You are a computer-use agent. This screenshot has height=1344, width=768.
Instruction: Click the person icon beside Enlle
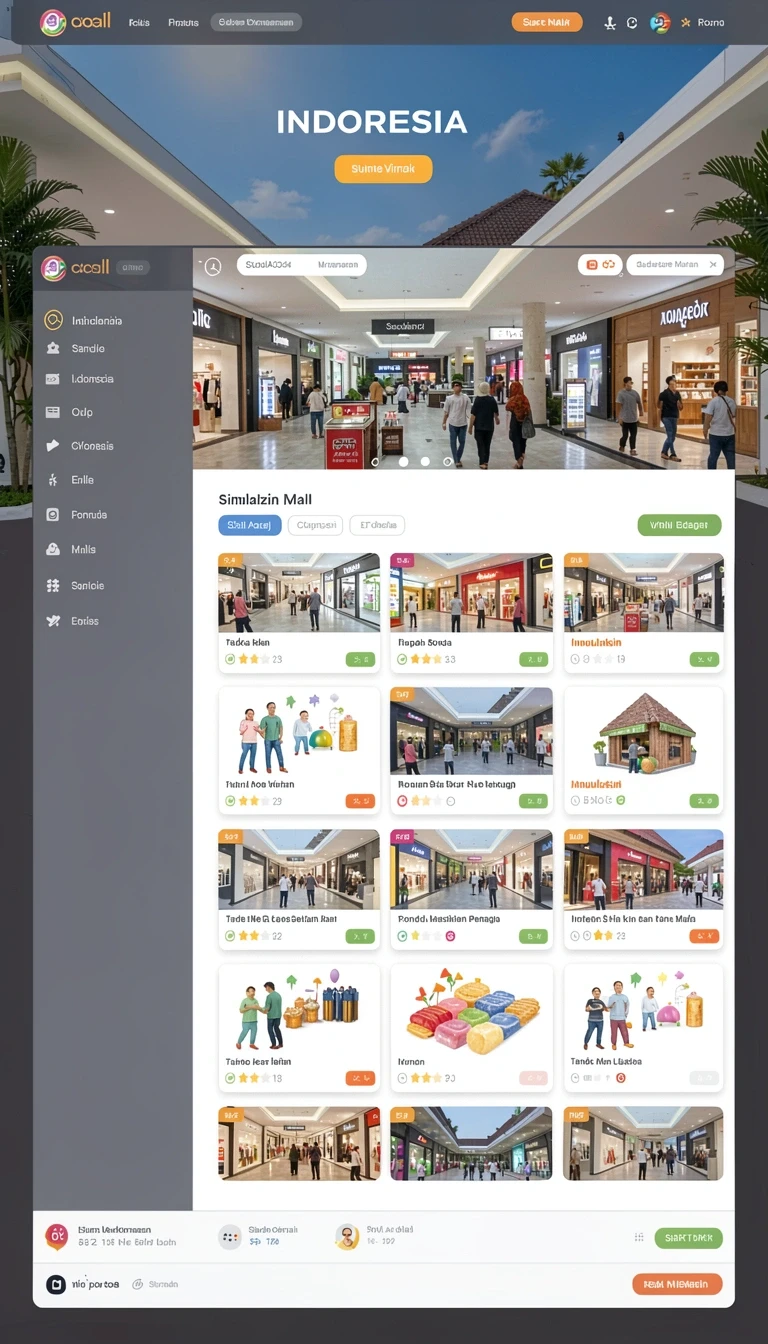tap(53, 480)
